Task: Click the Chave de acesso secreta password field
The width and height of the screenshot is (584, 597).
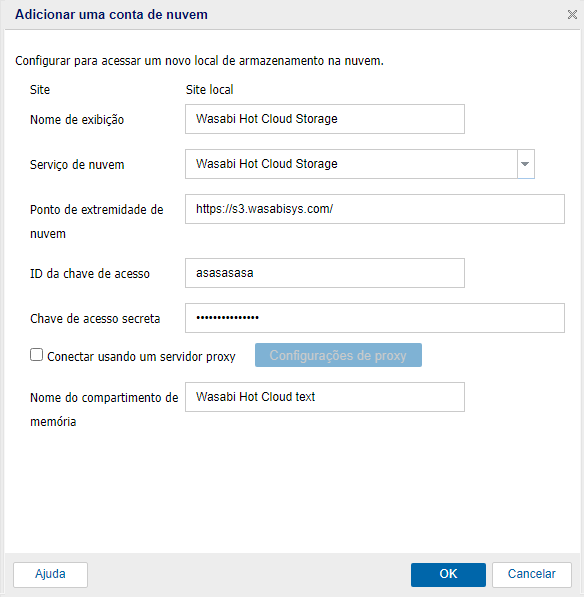Action: coord(375,318)
